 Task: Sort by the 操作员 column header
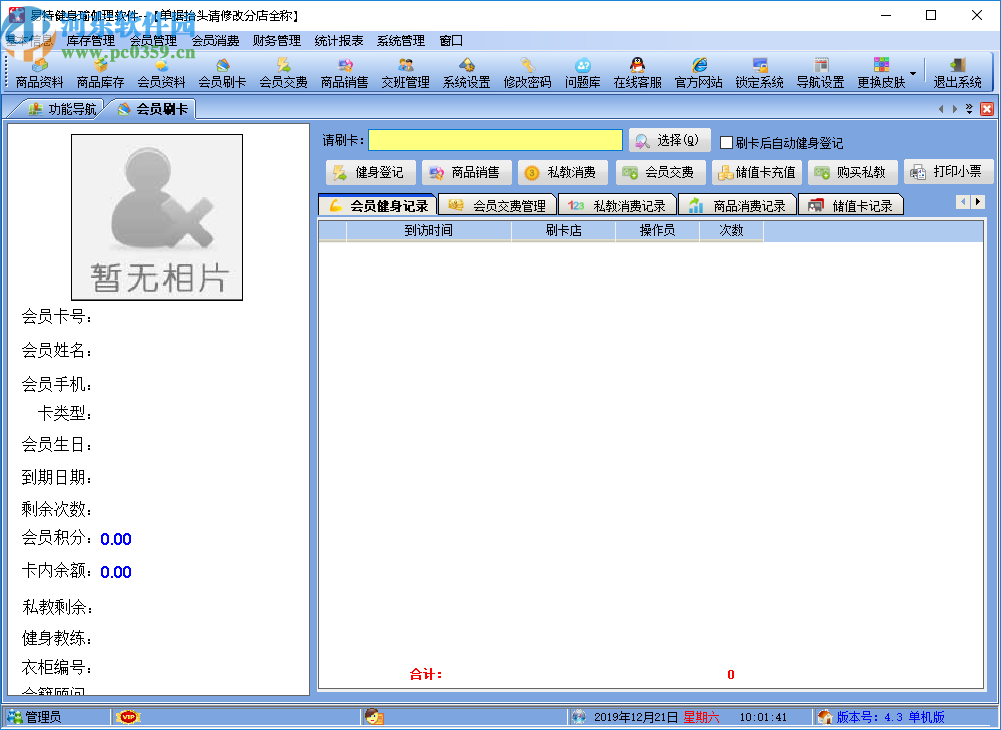point(658,231)
